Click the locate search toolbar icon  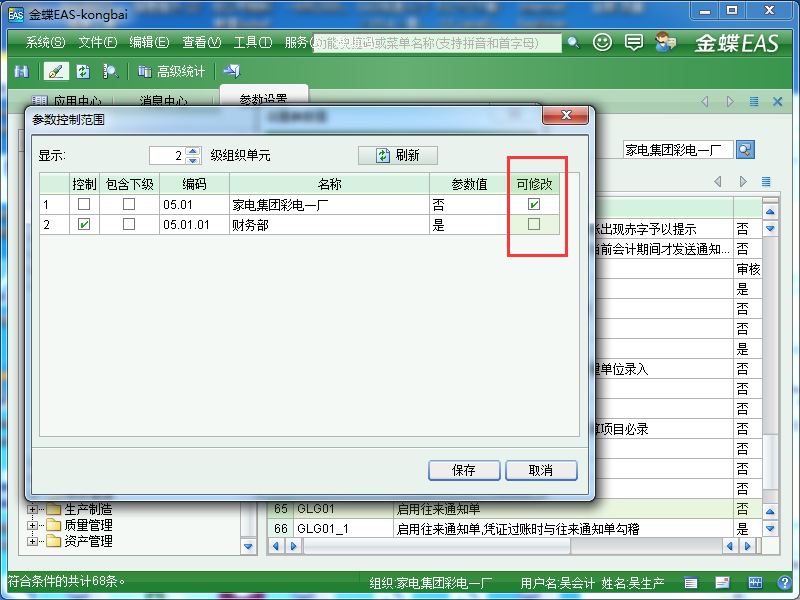(x=110, y=71)
